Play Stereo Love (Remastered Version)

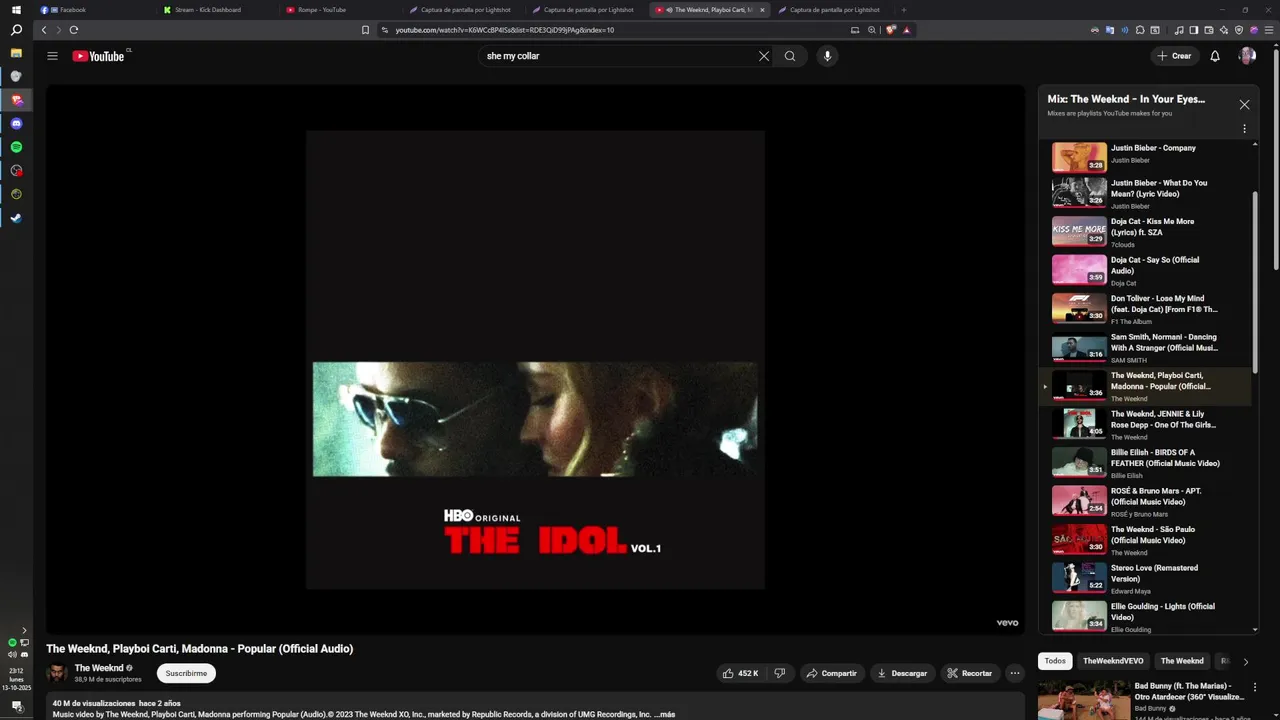point(1145,578)
